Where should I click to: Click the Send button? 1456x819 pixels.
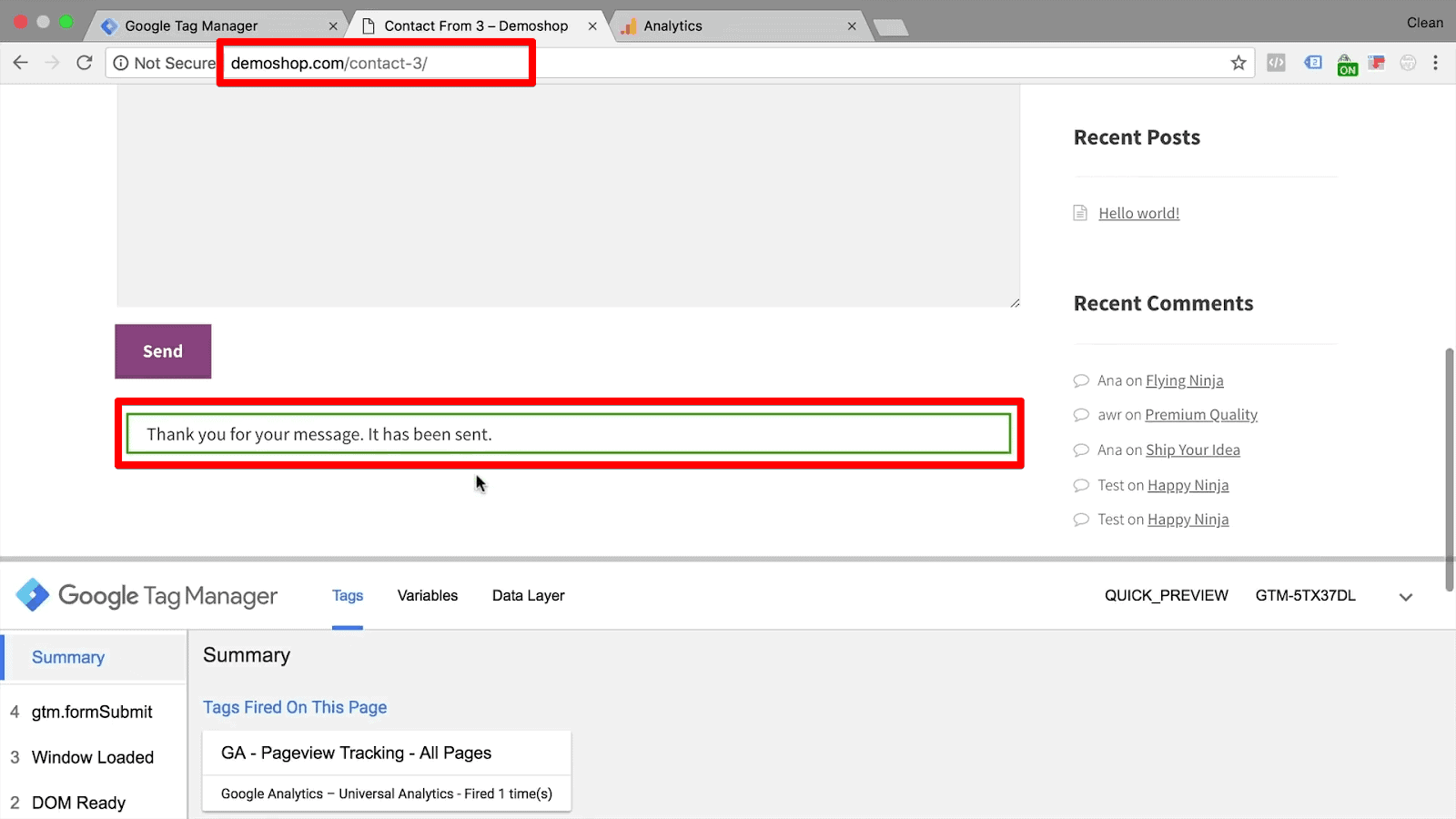[x=162, y=351]
